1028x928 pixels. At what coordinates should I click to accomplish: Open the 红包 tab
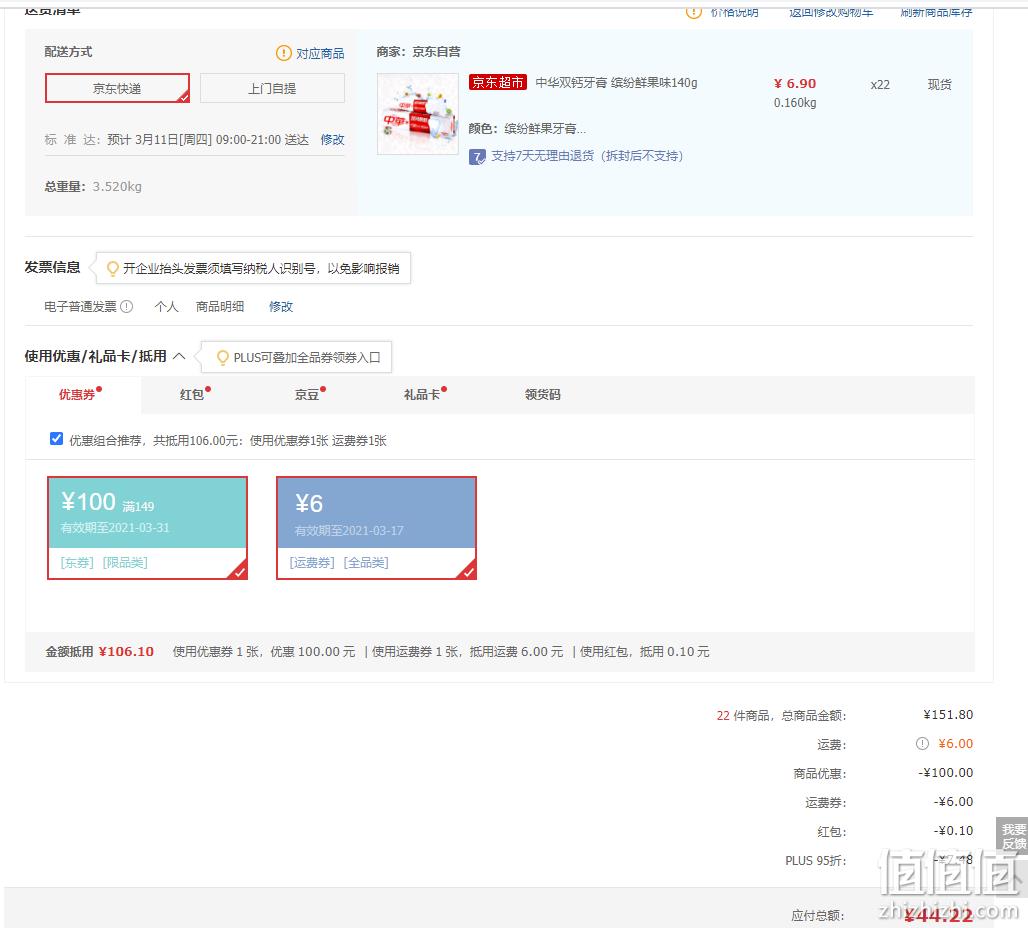(192, 394)
